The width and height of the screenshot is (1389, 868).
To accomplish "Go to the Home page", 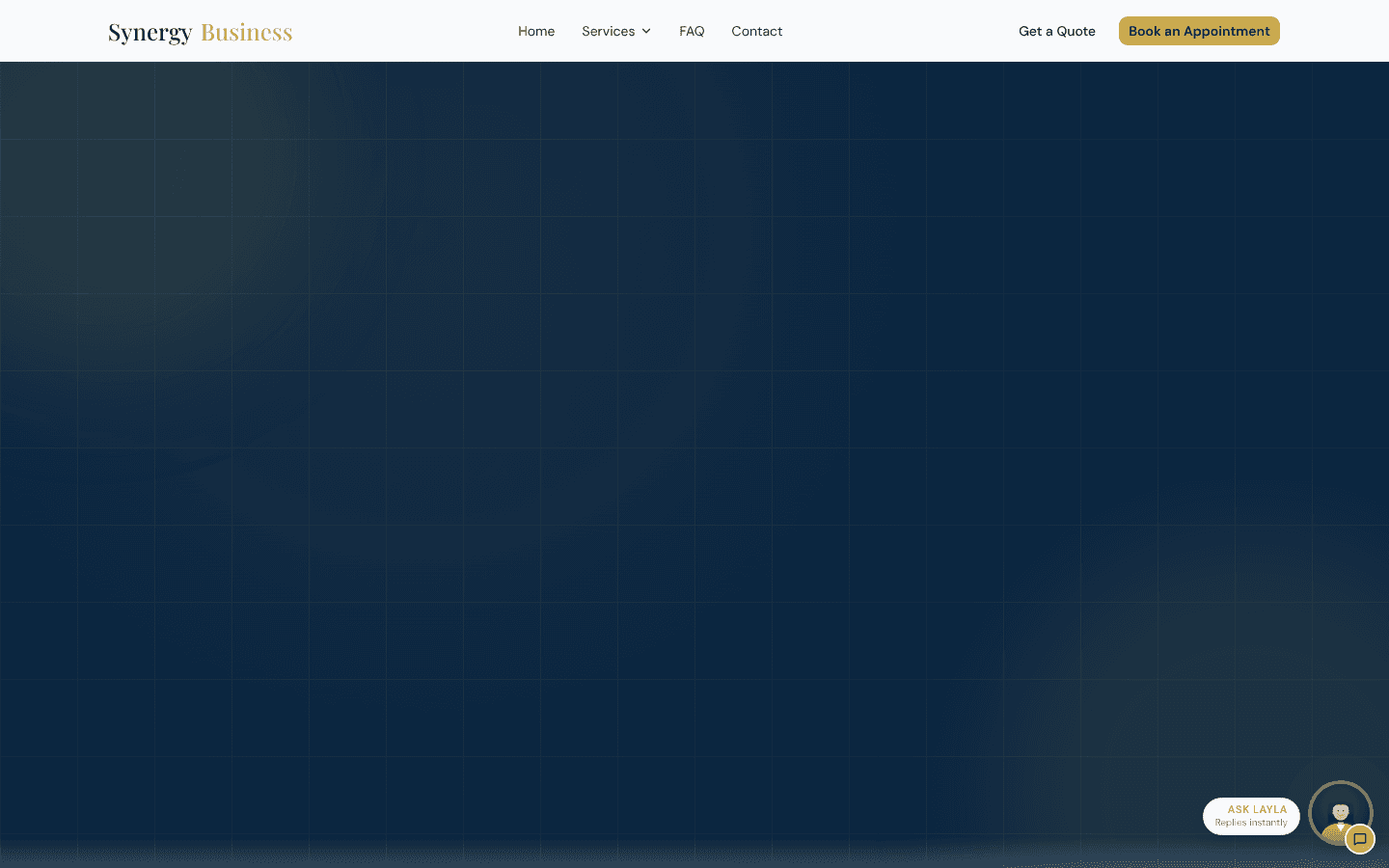I will 536,31.
